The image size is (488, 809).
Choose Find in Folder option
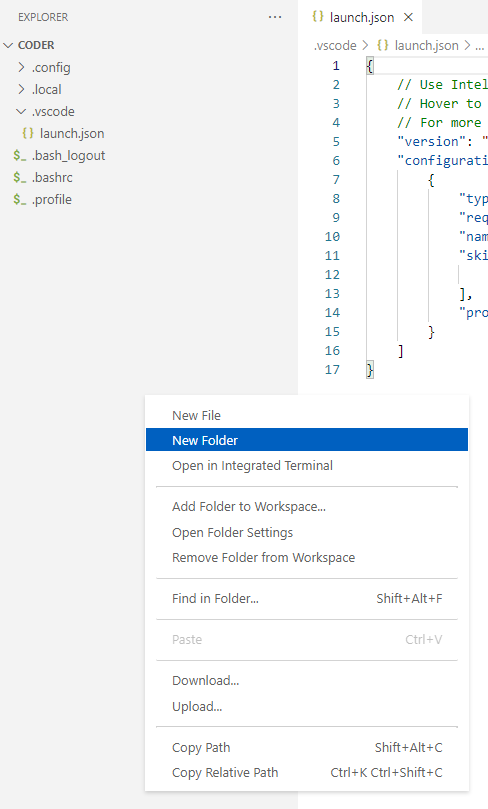click(307, 598)
